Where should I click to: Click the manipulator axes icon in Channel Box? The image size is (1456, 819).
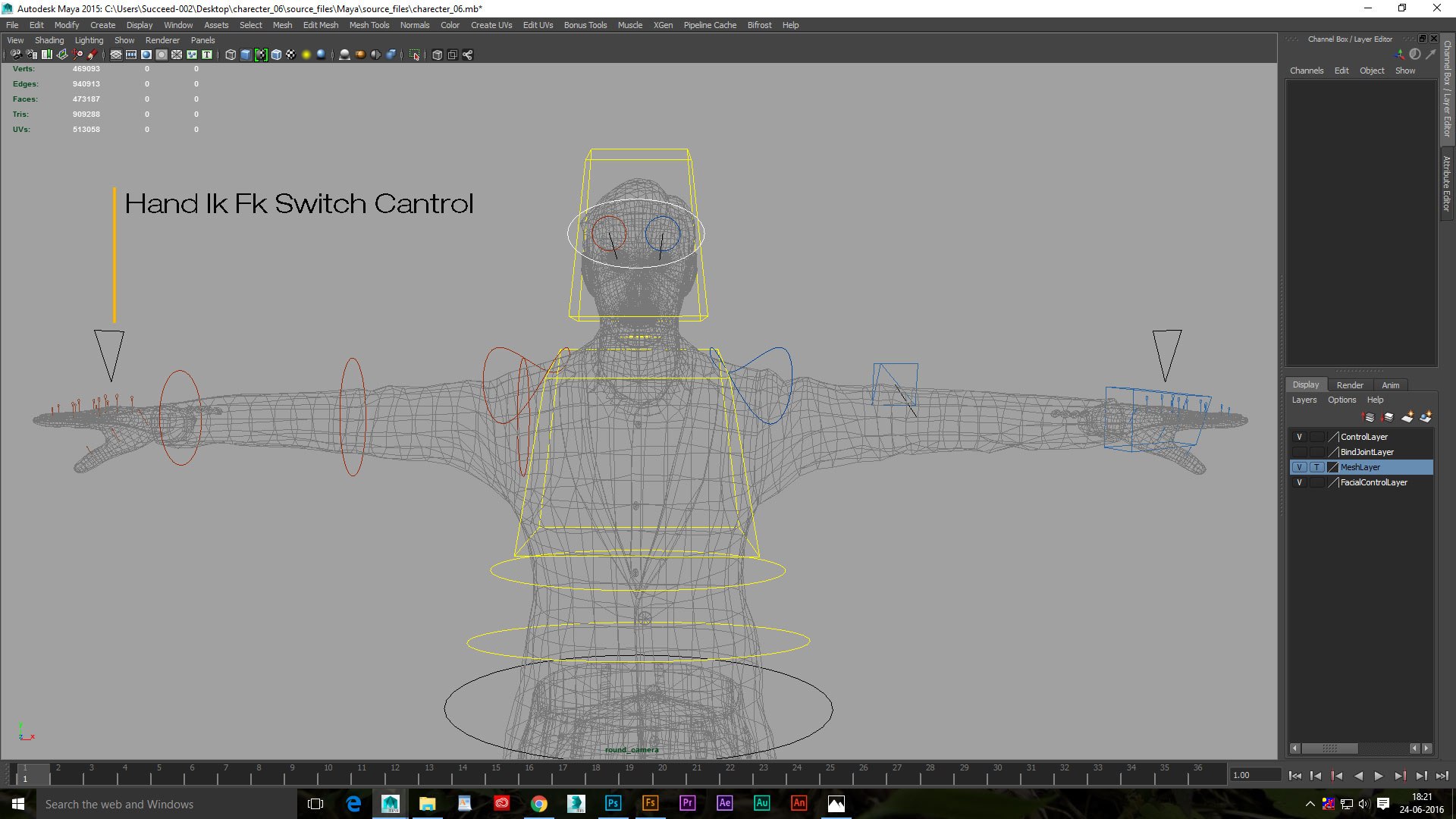1399,55
